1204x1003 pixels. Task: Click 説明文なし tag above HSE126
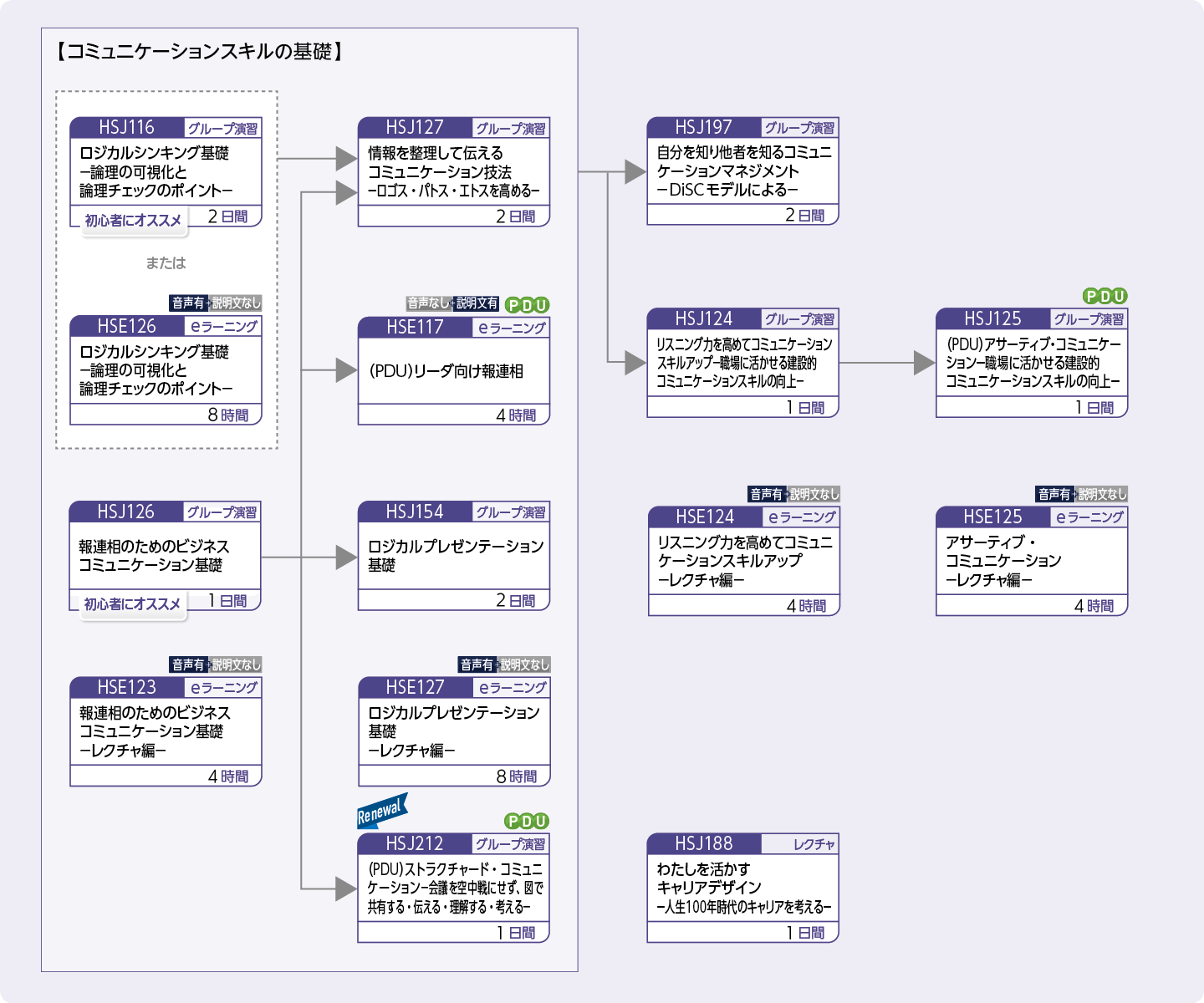[237, 303]
